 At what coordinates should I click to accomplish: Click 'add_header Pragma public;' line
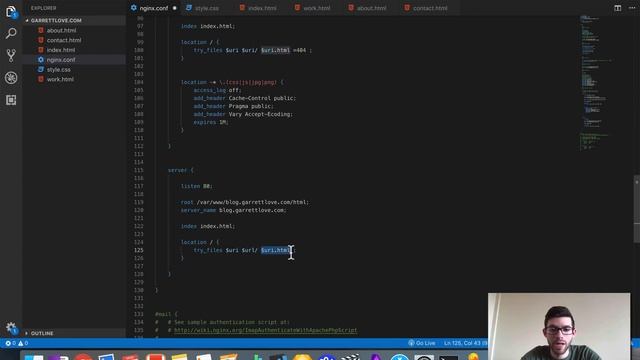[233, 106]
